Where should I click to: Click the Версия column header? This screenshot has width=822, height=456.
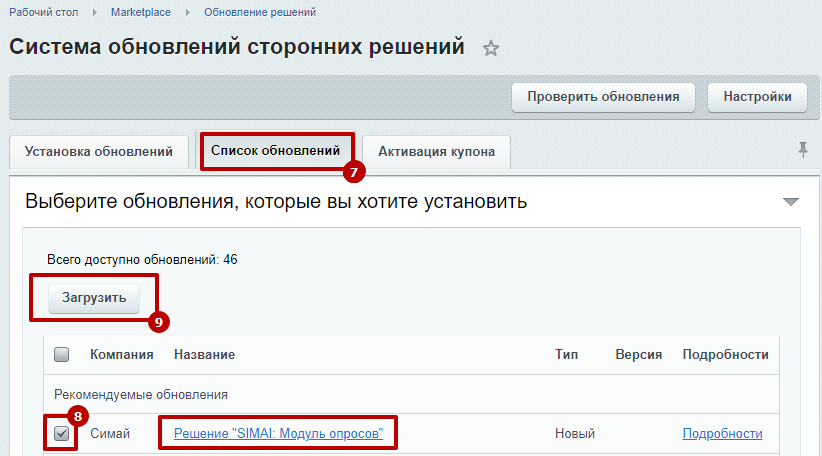pyautogui.click(x=639, y=355)
